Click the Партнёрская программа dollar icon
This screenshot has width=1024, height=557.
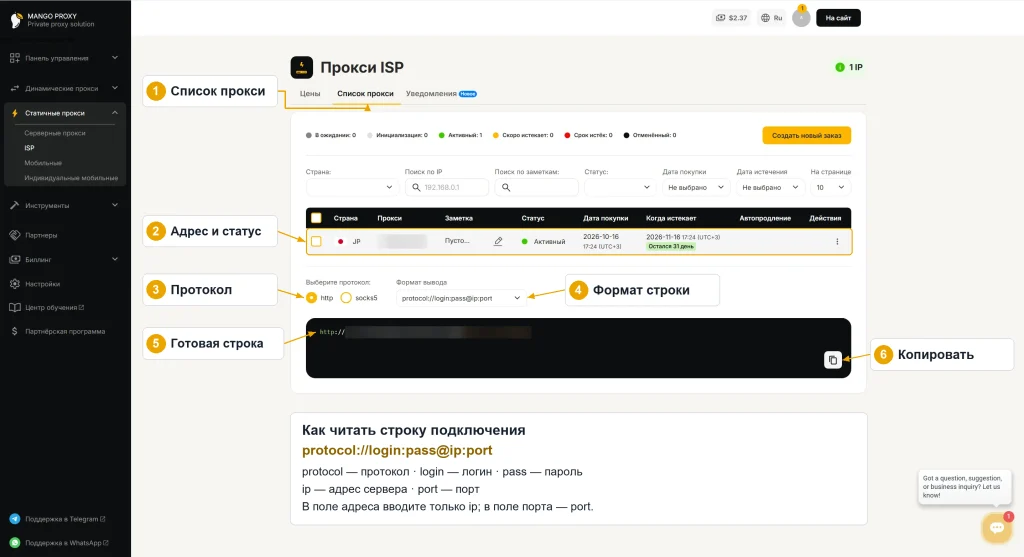14,331
